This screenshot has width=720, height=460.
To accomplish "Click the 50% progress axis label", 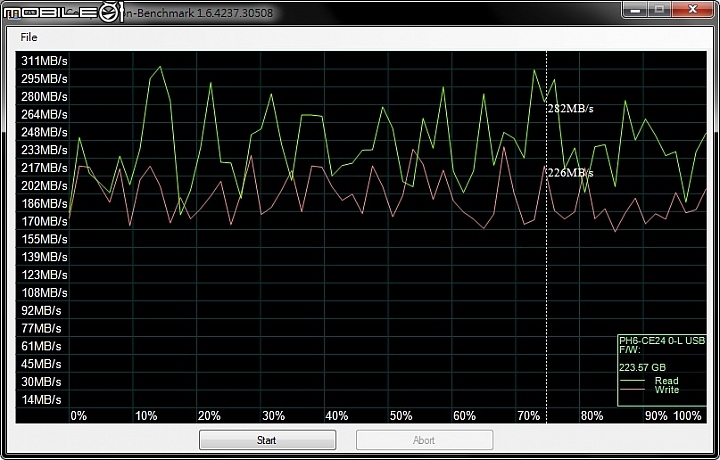I will coord(401,416).
